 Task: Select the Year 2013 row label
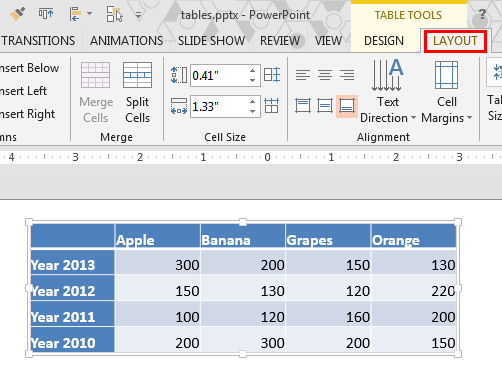pyautogui.click(x=63, y=265)
